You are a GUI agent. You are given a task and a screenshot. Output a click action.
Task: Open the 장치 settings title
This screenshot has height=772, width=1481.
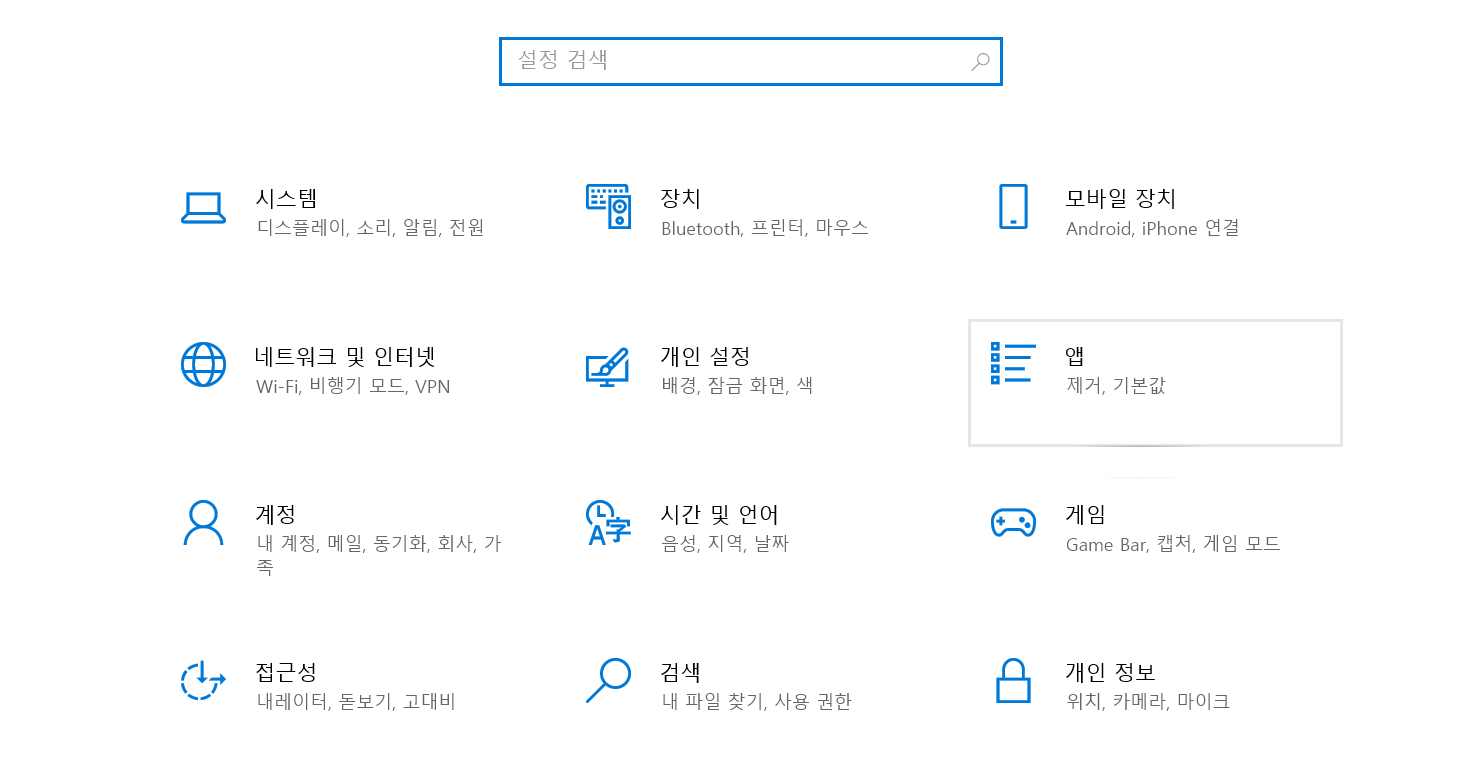click(x=681, y=198)
